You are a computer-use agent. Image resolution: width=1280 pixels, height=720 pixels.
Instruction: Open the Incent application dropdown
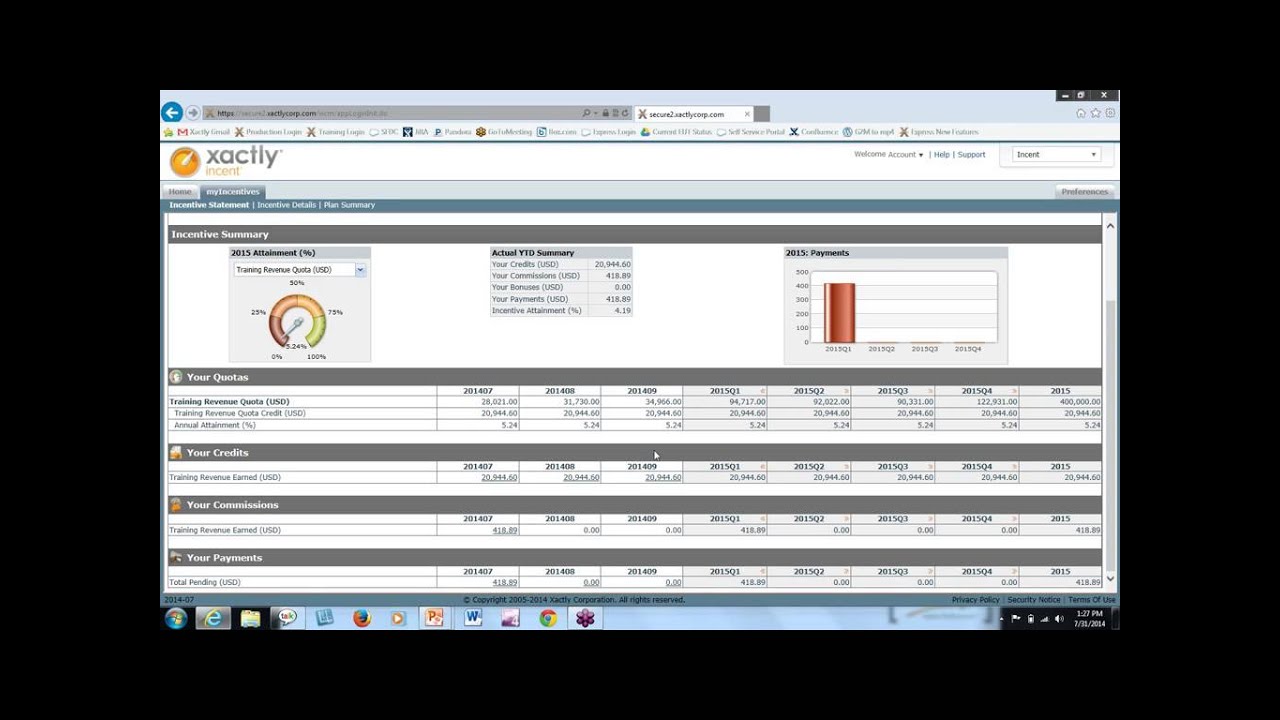pyautogui.click(x=1057, y=155)
